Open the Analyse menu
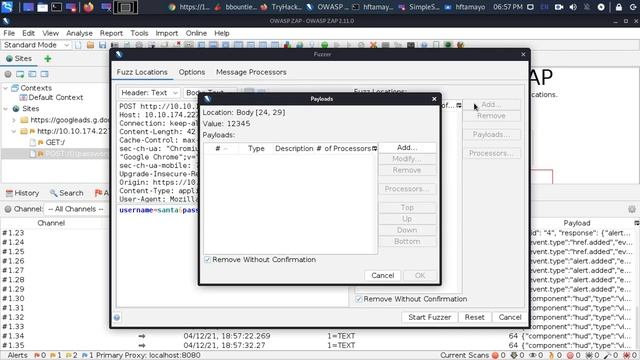The height and width of the screenshot is (360, 640). pyautogui.click(x=79, y=33)
